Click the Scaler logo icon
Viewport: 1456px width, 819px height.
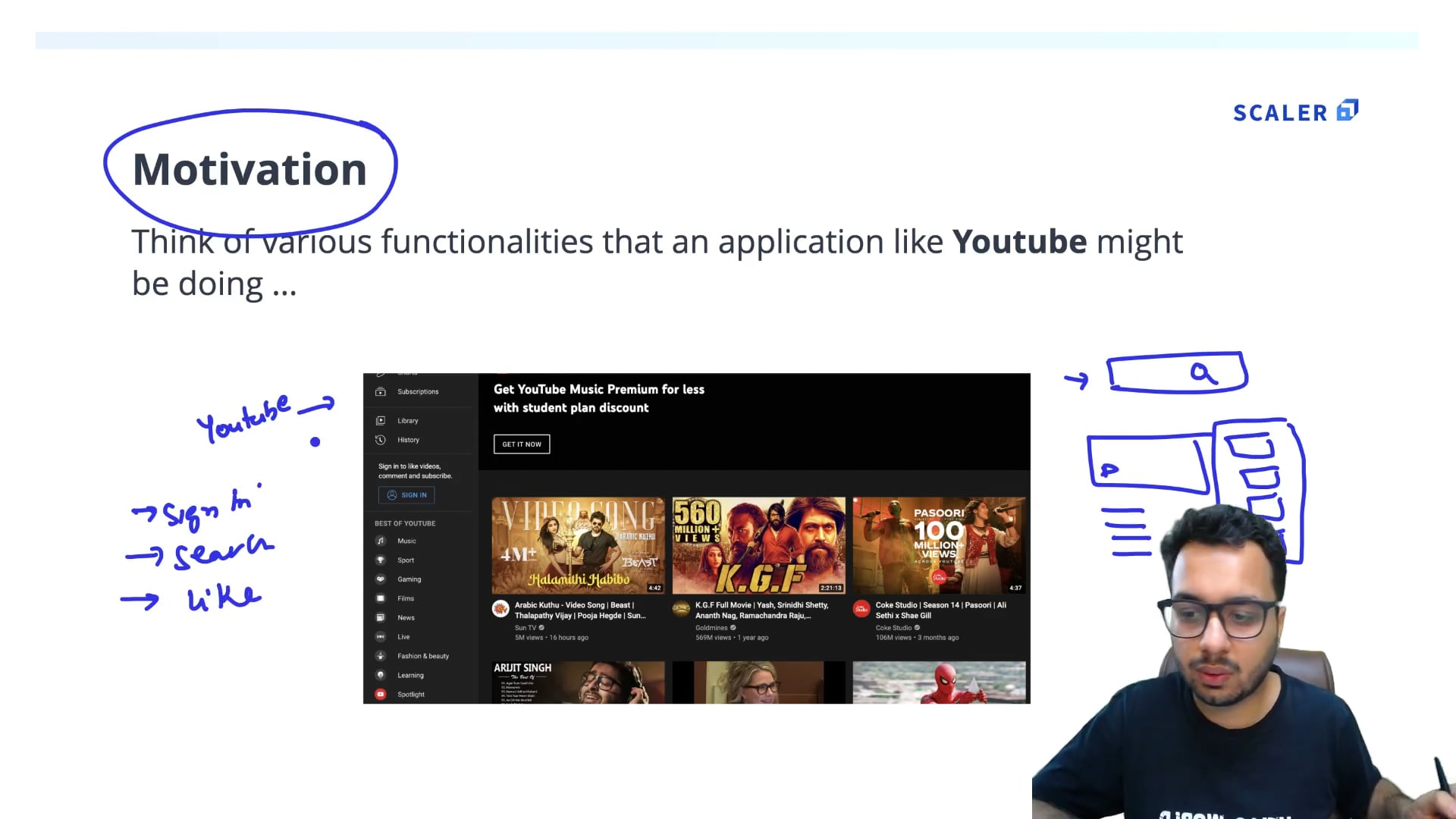pyautogui.click(x=1348, y=111)
